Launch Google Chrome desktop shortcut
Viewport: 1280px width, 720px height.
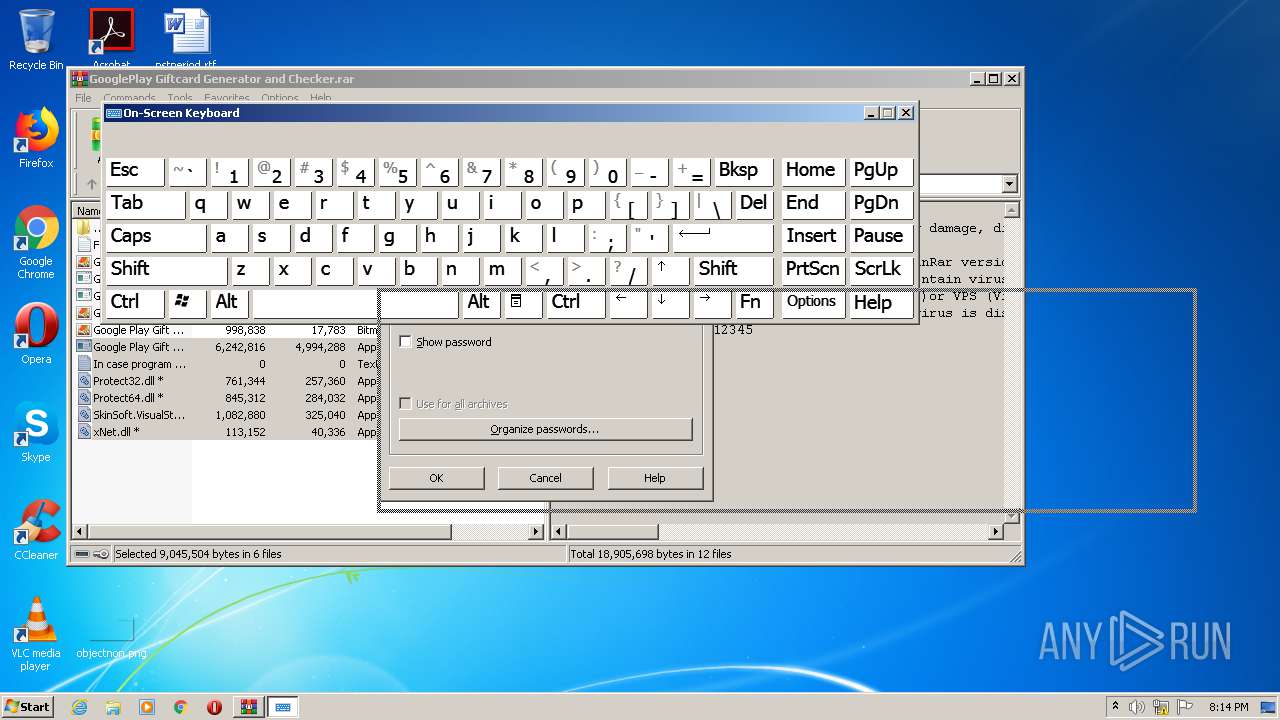(36, 242)
